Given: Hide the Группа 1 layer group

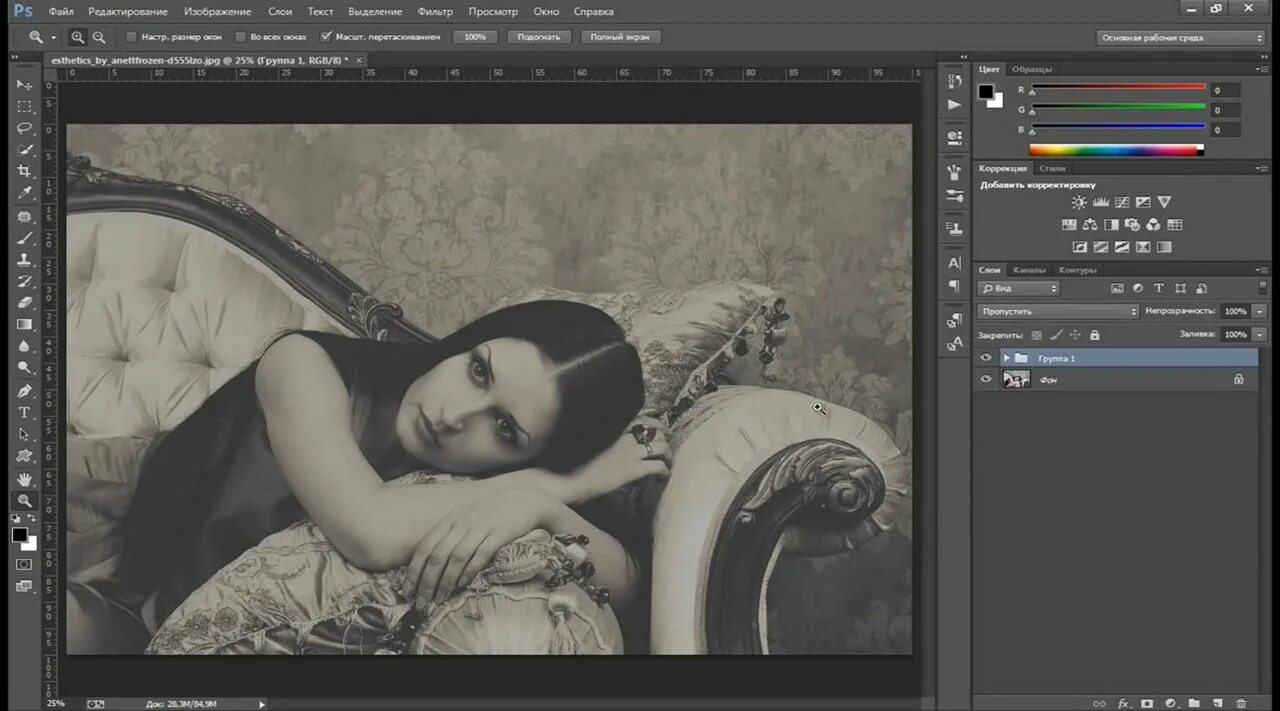Looking at the screenshot, I should point(986,358).
